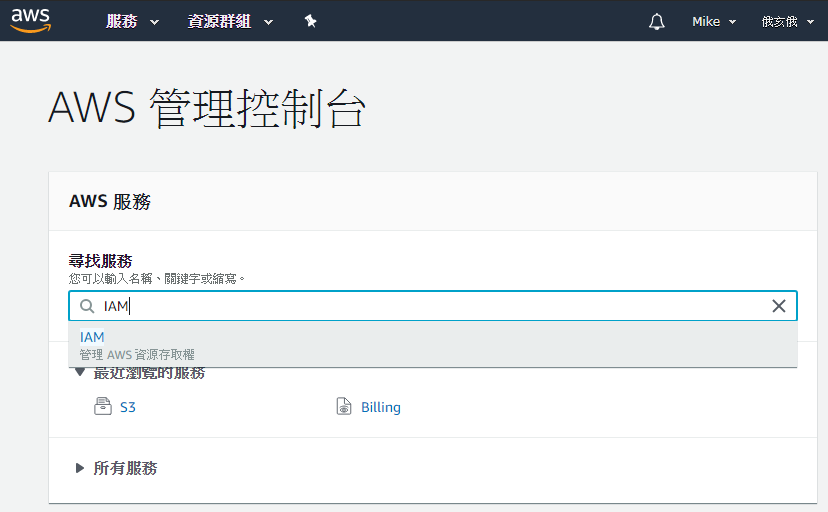The width and height of the screenshot is (828, 512).
Task: Click the Billing document icon
Action: [344, 406]
